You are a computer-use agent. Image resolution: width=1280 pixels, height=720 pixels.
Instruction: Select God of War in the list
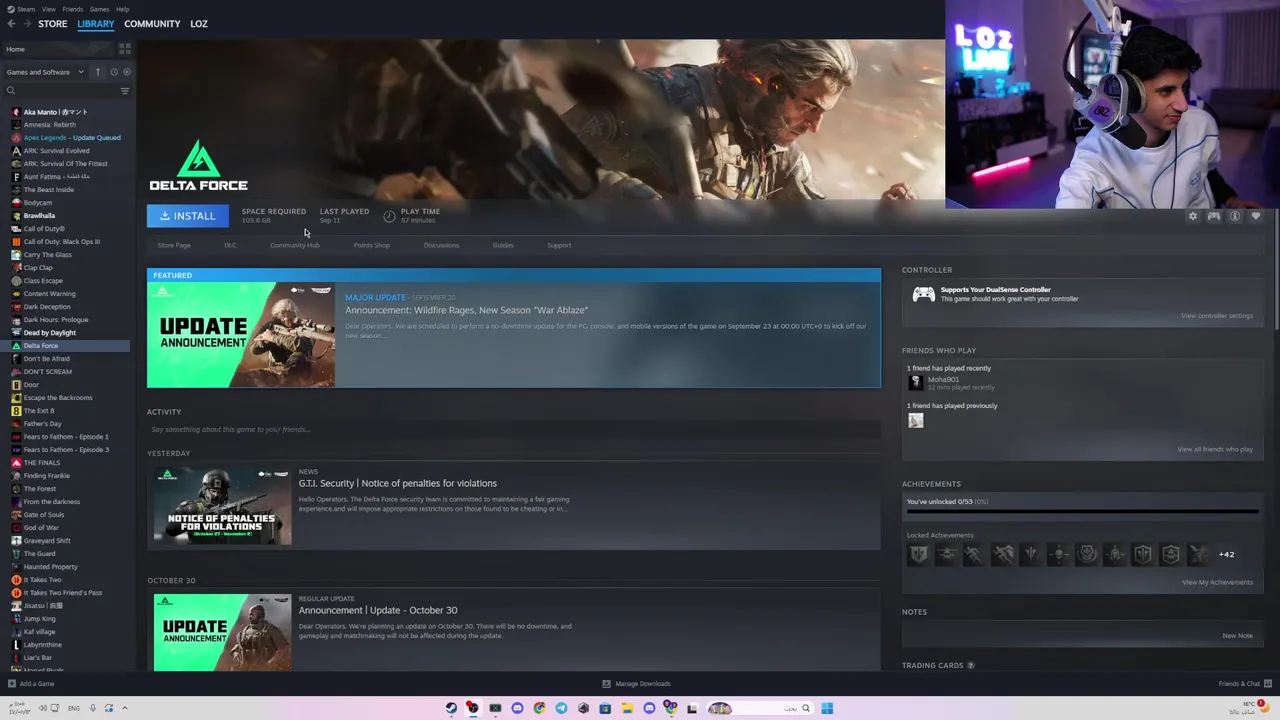coord(41,528)
